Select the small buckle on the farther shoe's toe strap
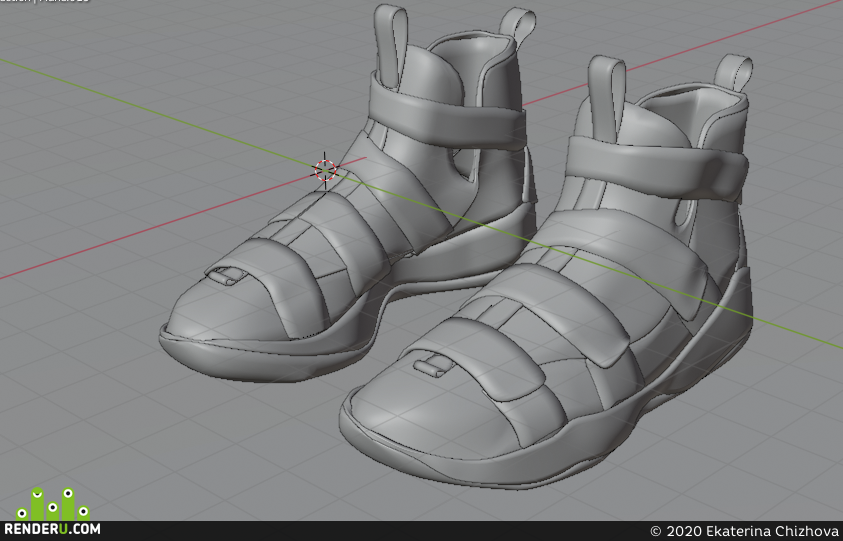 [x=227, y=276]
